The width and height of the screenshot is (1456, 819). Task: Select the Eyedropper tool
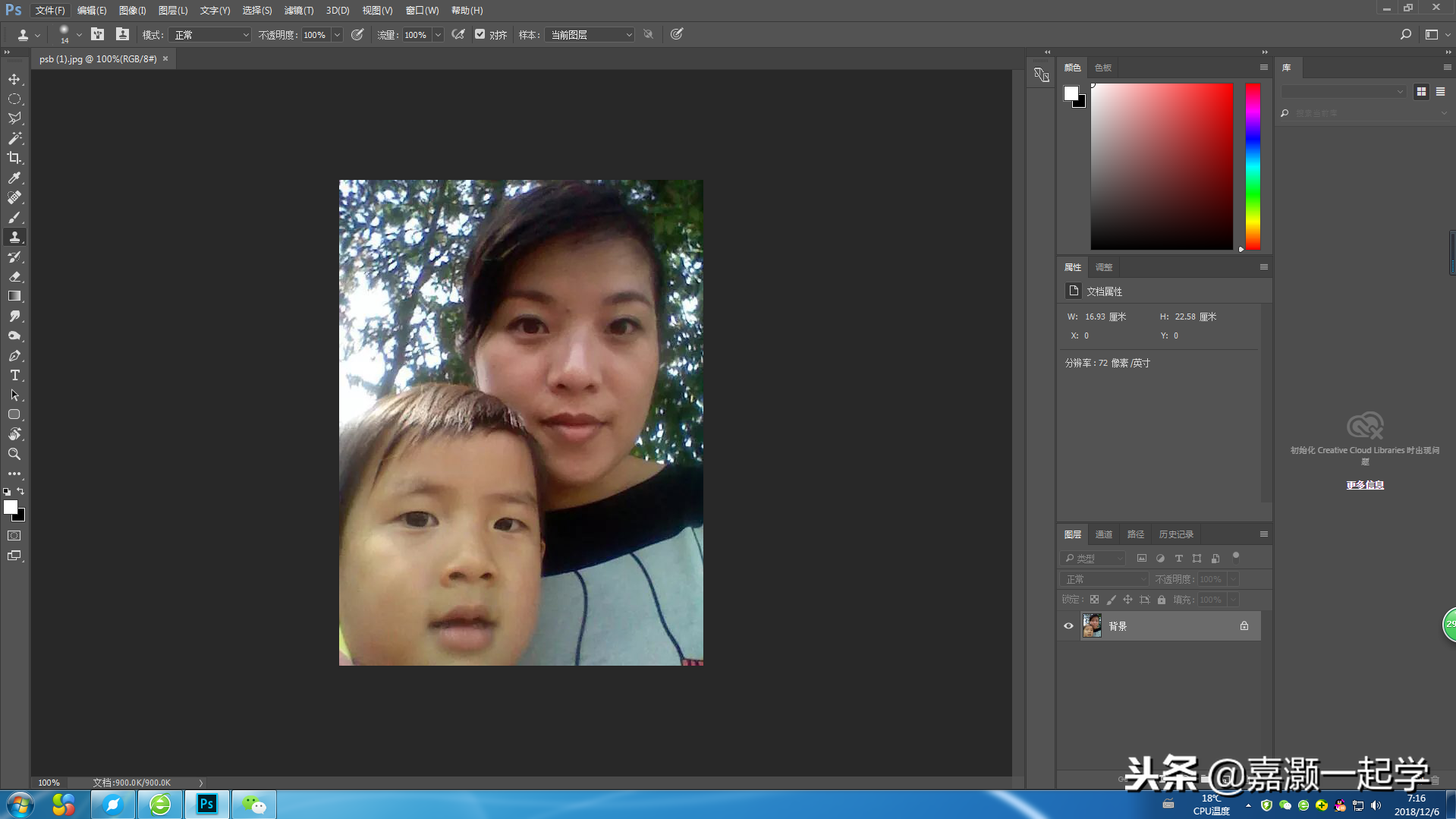[x=14, y=178]
